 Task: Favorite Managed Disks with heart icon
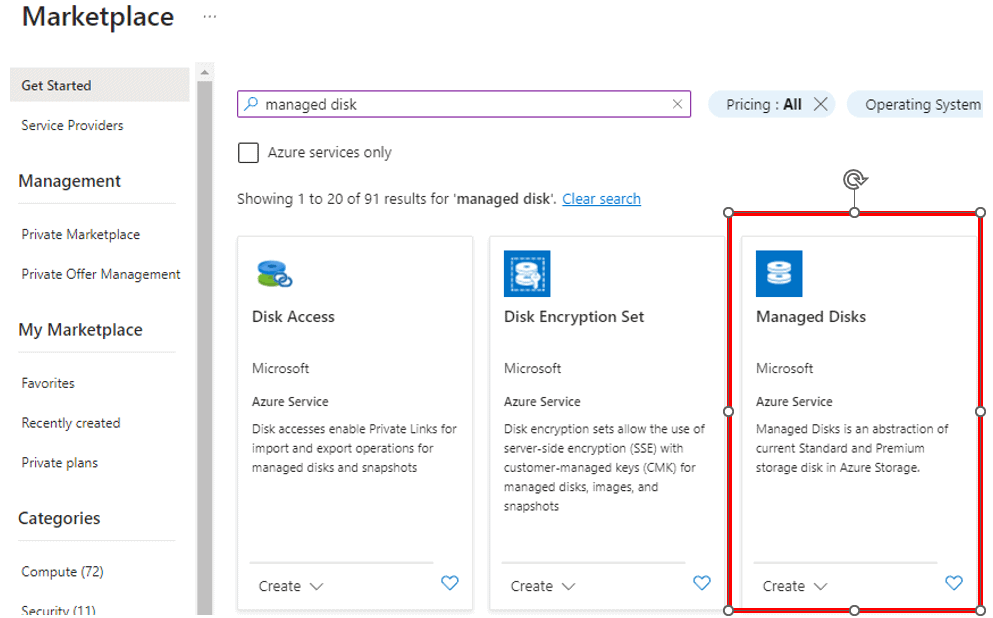[x=954, y=583]
